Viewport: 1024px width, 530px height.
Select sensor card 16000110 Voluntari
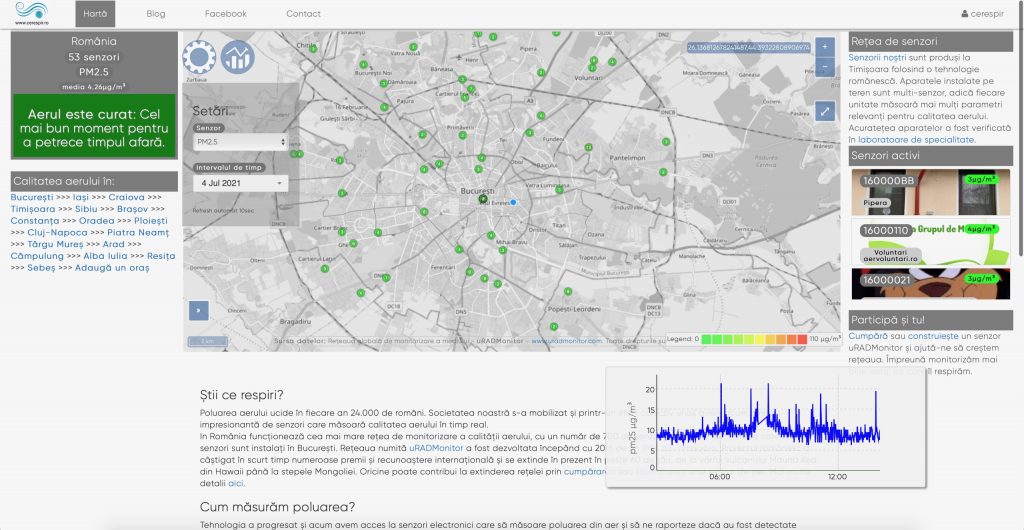pyautogui.click(x=931, y=242)
